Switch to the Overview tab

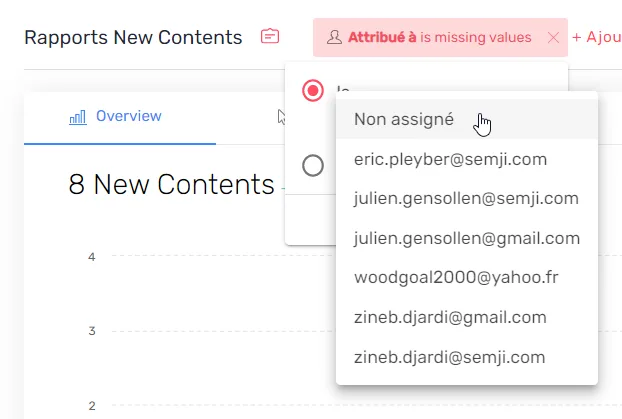(x=120, y=117)
